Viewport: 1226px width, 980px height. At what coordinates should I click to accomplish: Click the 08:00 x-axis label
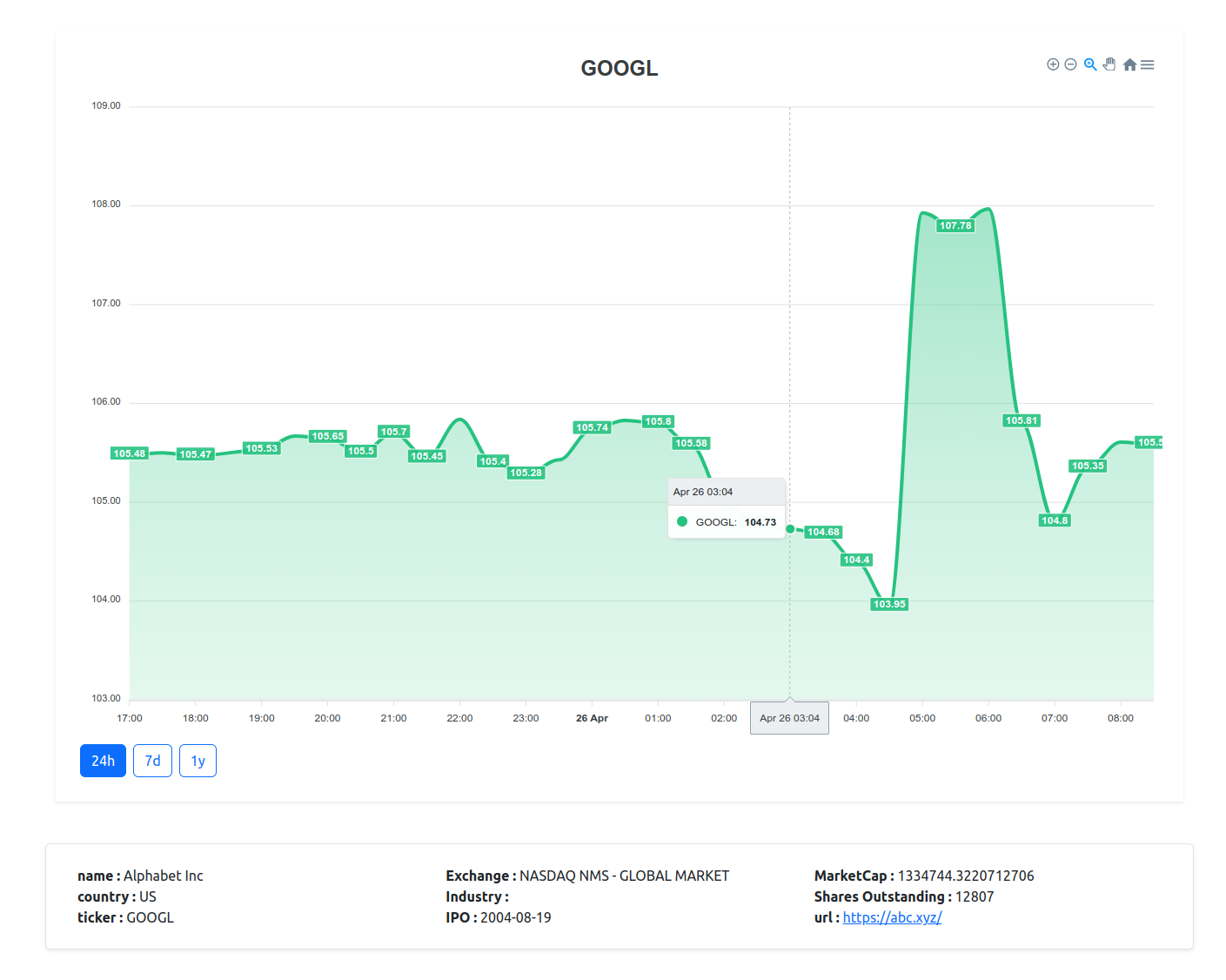pos(1121,718)
